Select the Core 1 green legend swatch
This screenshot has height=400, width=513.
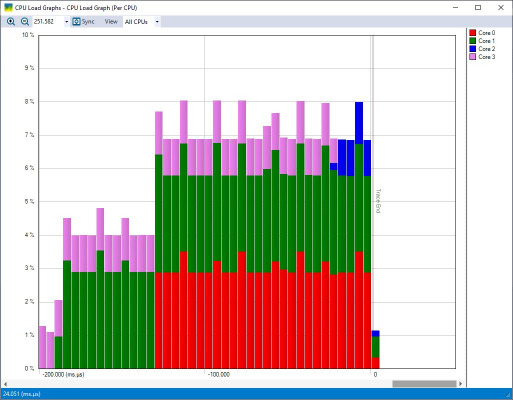coord(473,41)
